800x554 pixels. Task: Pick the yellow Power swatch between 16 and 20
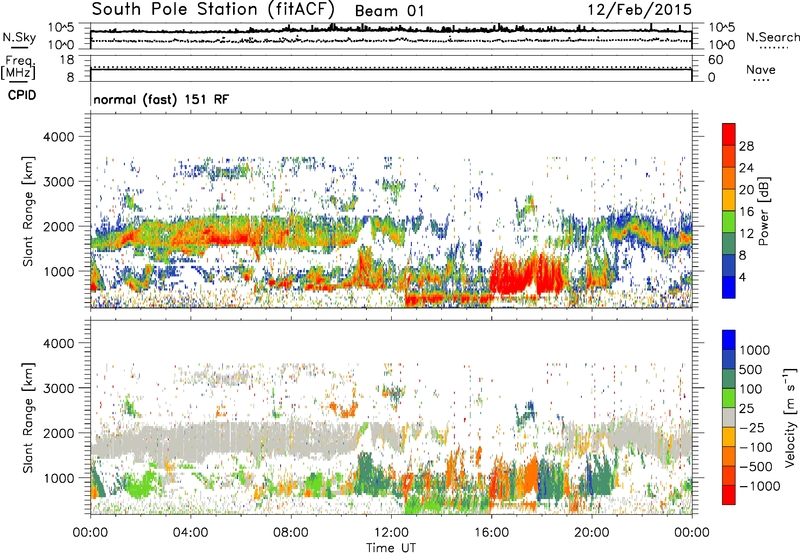point(729,200)
